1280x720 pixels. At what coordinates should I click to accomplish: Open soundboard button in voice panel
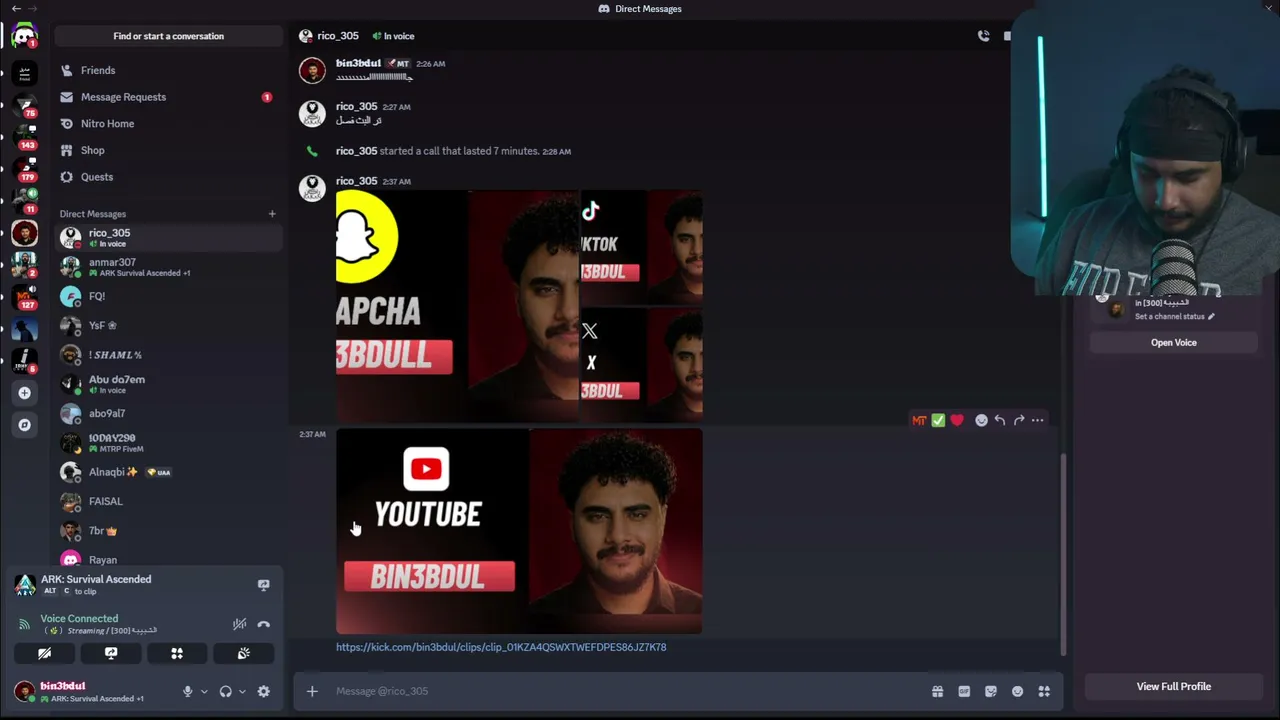243,653
